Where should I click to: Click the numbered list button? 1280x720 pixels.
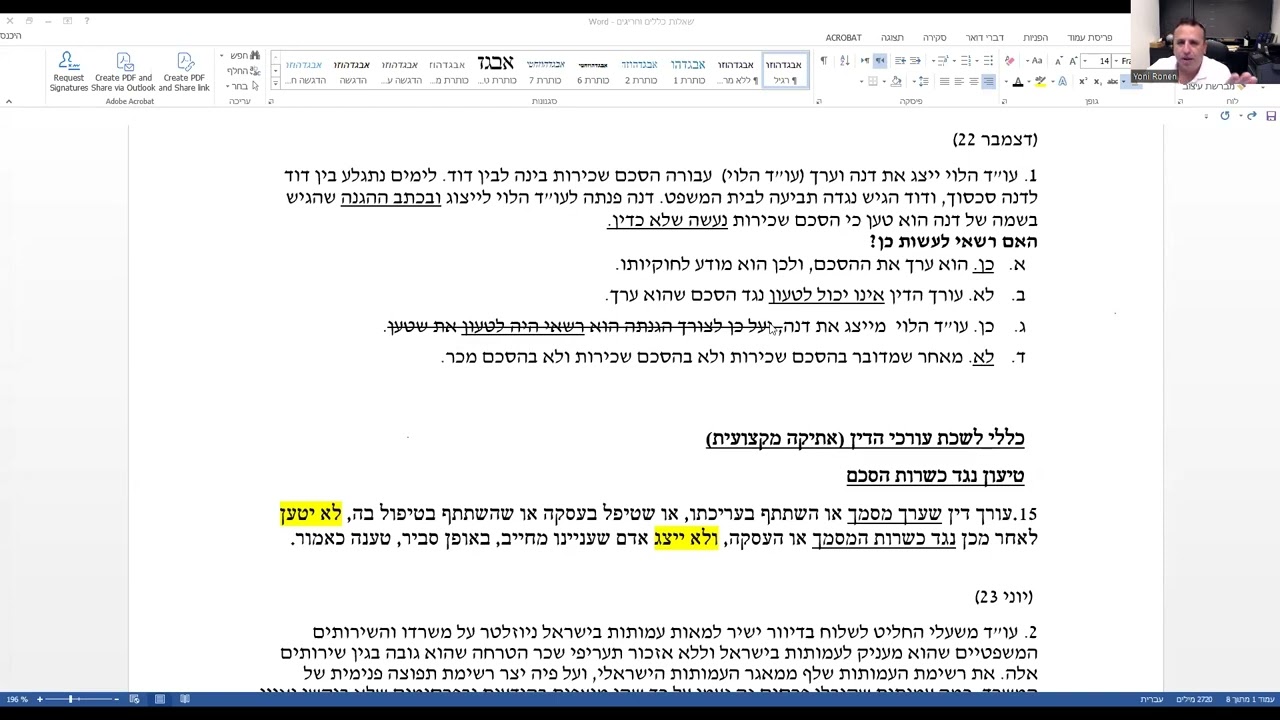point(966,61)
